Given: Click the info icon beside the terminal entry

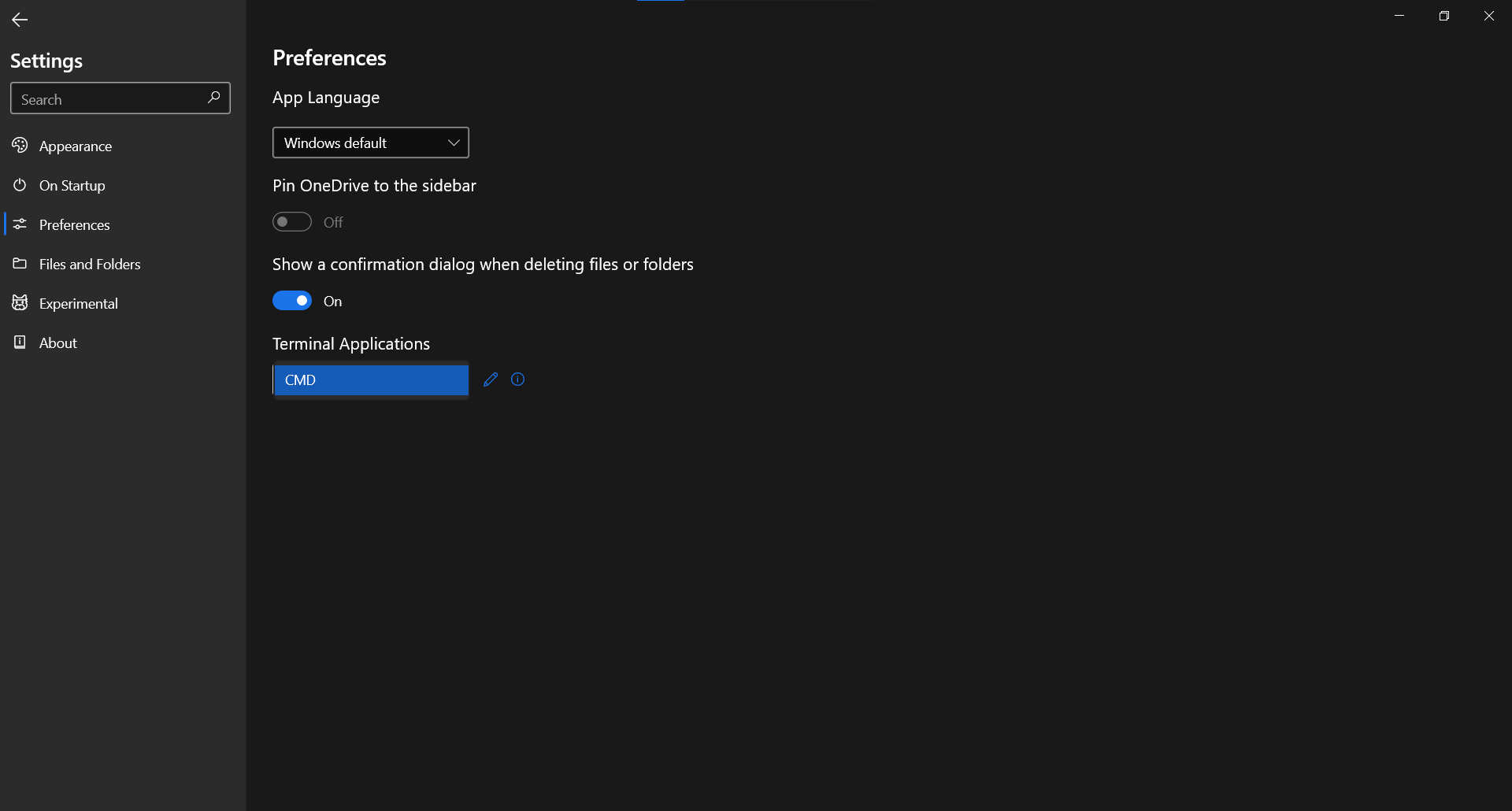Looking at the screenshot, I should [x=517, y=380].
